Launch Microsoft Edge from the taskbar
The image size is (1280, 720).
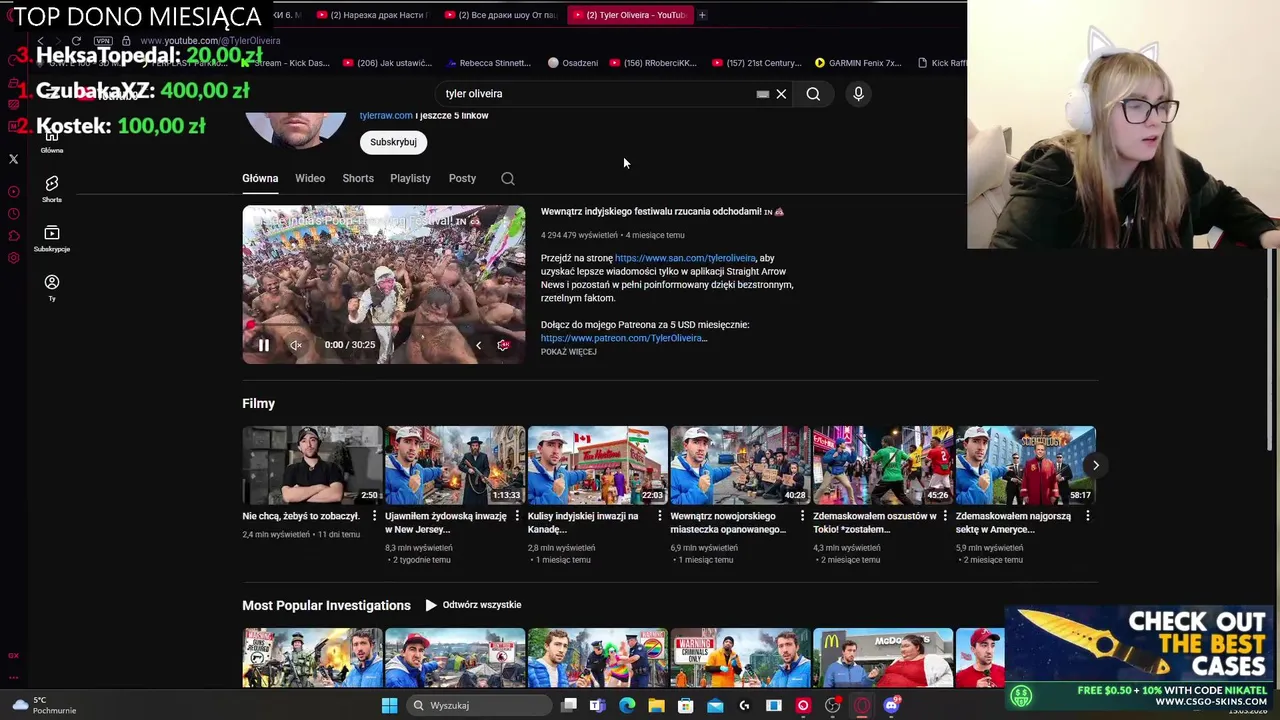click(x=627, y=706)
